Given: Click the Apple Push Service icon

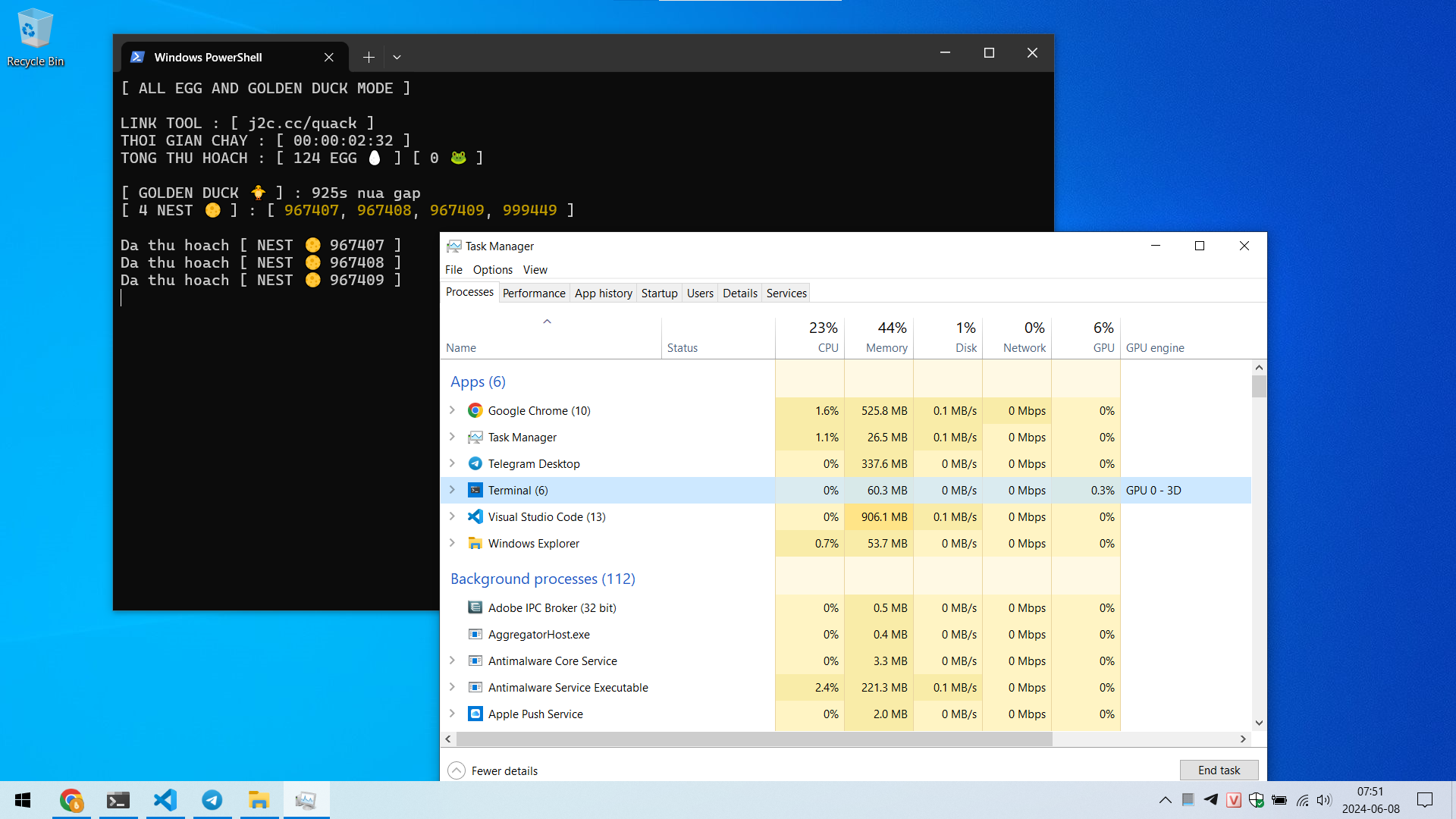Looking at the screenshot, I should tap(475, 714).
